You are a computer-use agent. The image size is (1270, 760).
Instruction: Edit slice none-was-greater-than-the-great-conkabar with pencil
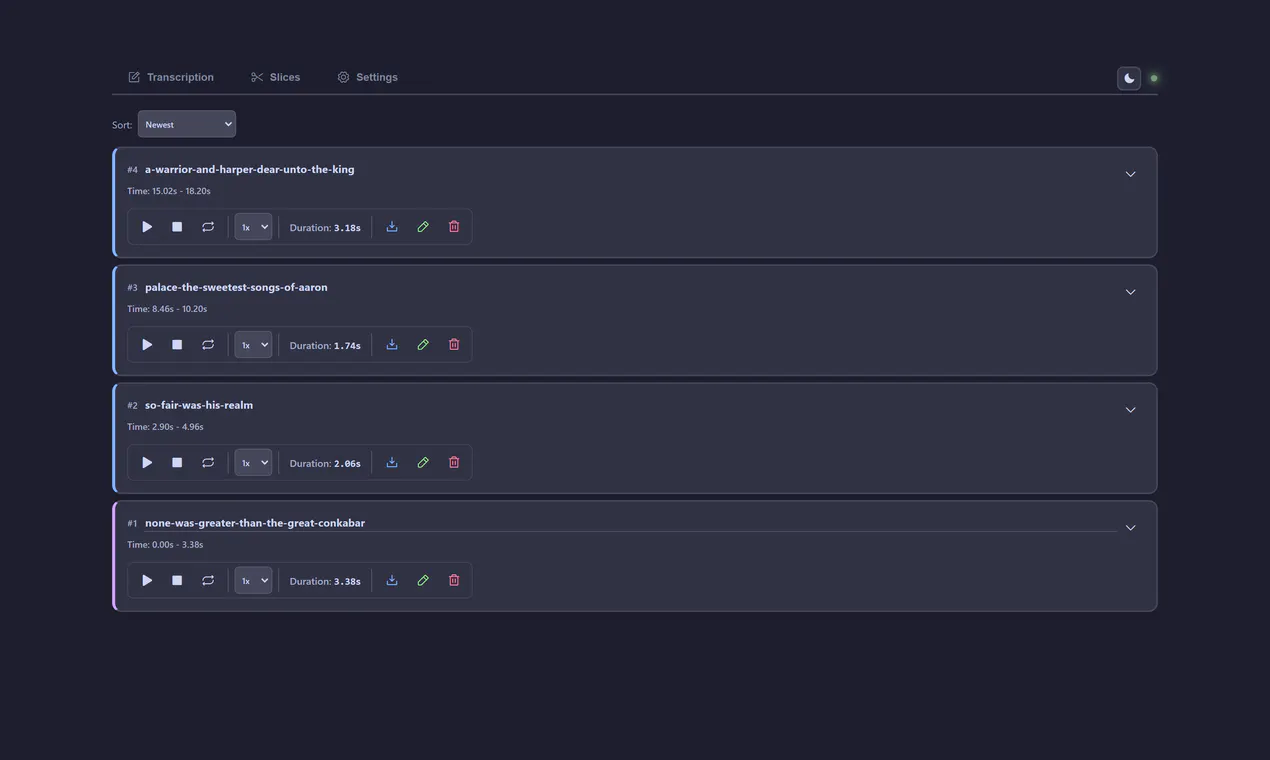click(423, 581)
